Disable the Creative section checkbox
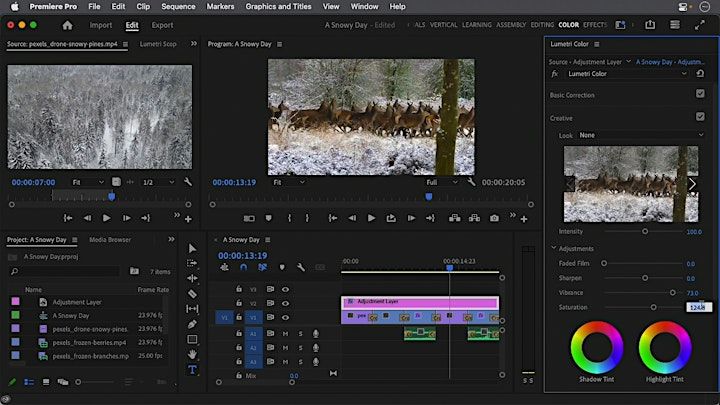Image resolution: width=720 pixels, height=405 pixels. [700, 117]
